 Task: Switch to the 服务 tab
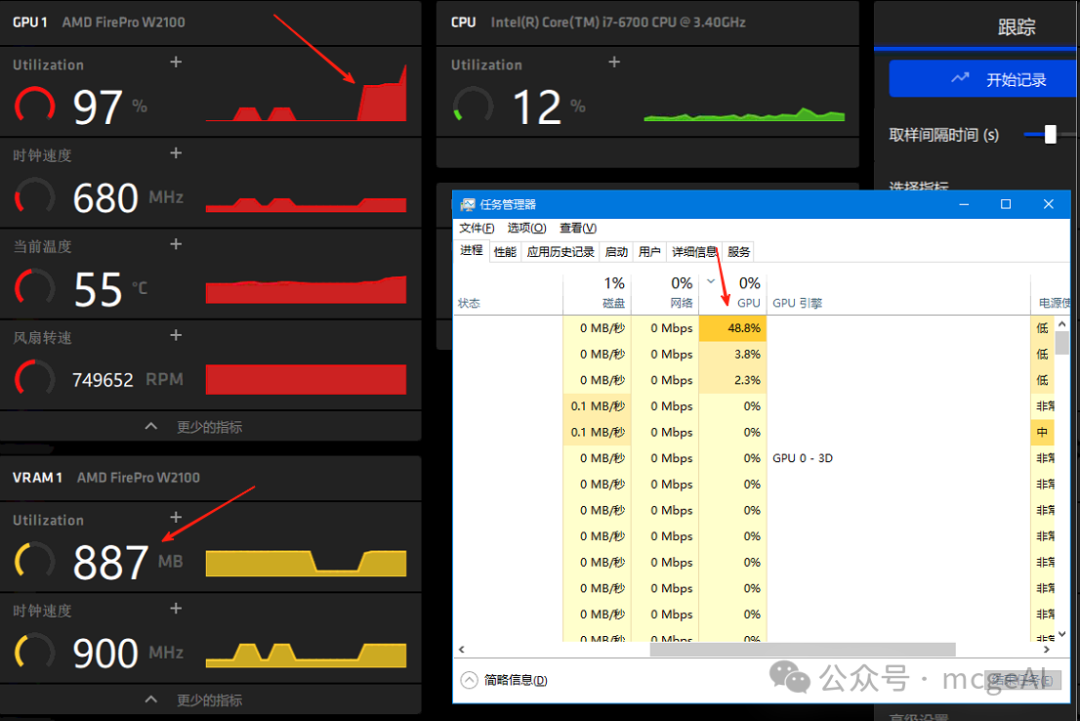[x=738, y=252]
